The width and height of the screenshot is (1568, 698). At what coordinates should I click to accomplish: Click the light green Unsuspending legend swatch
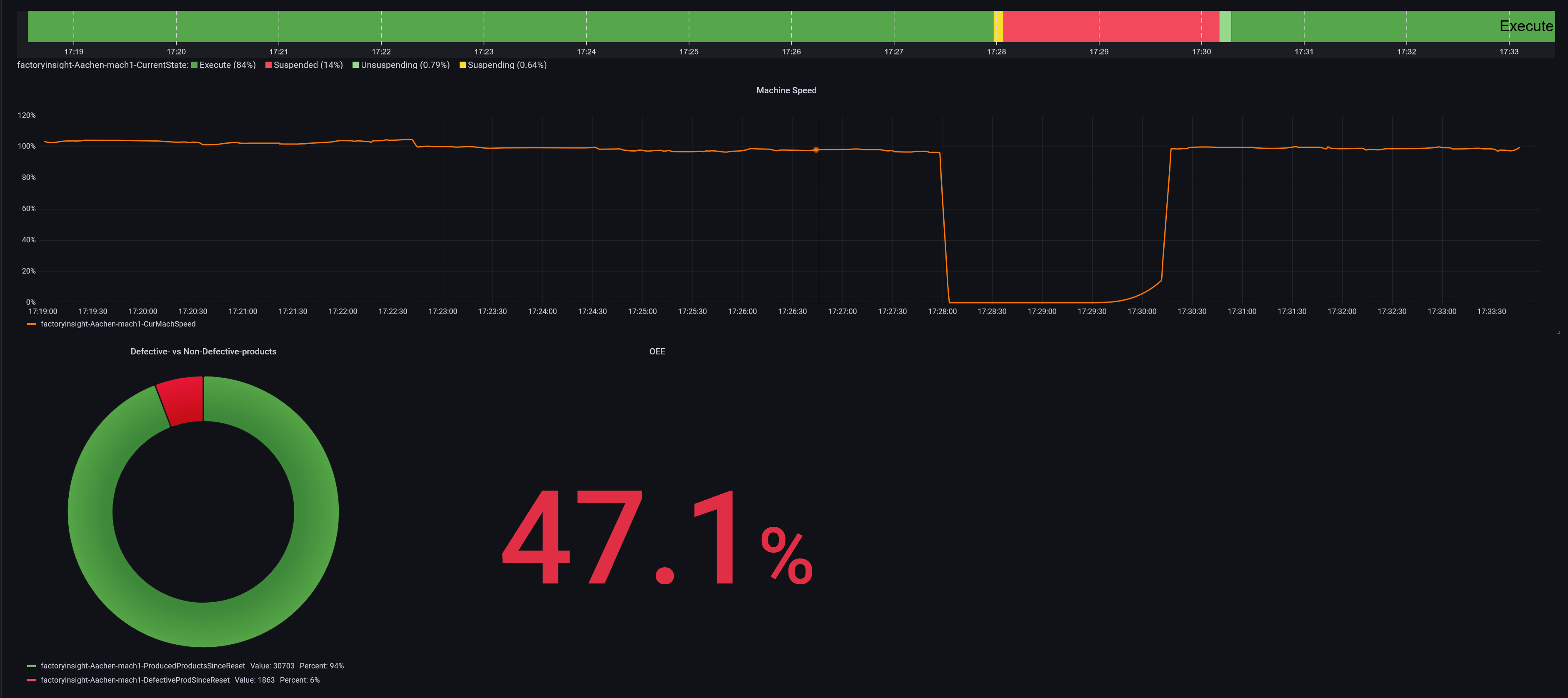pos(355,65)
